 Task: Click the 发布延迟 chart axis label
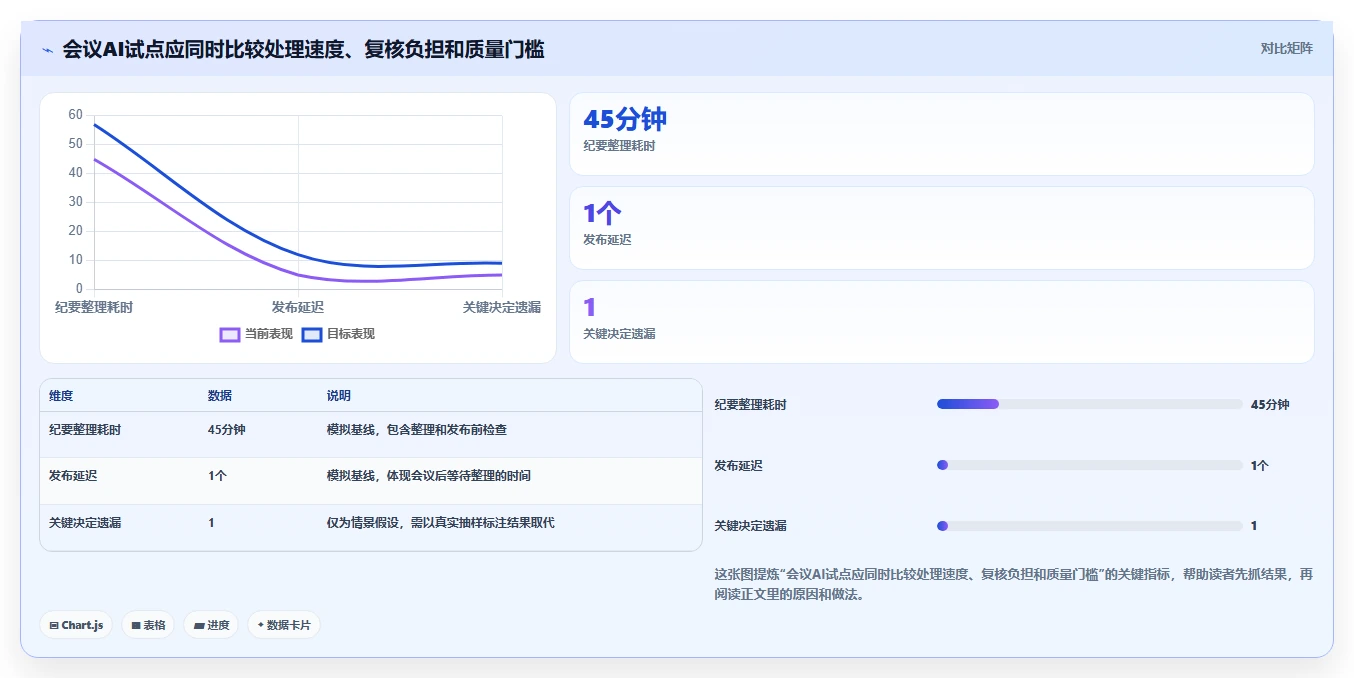[298, 307]
